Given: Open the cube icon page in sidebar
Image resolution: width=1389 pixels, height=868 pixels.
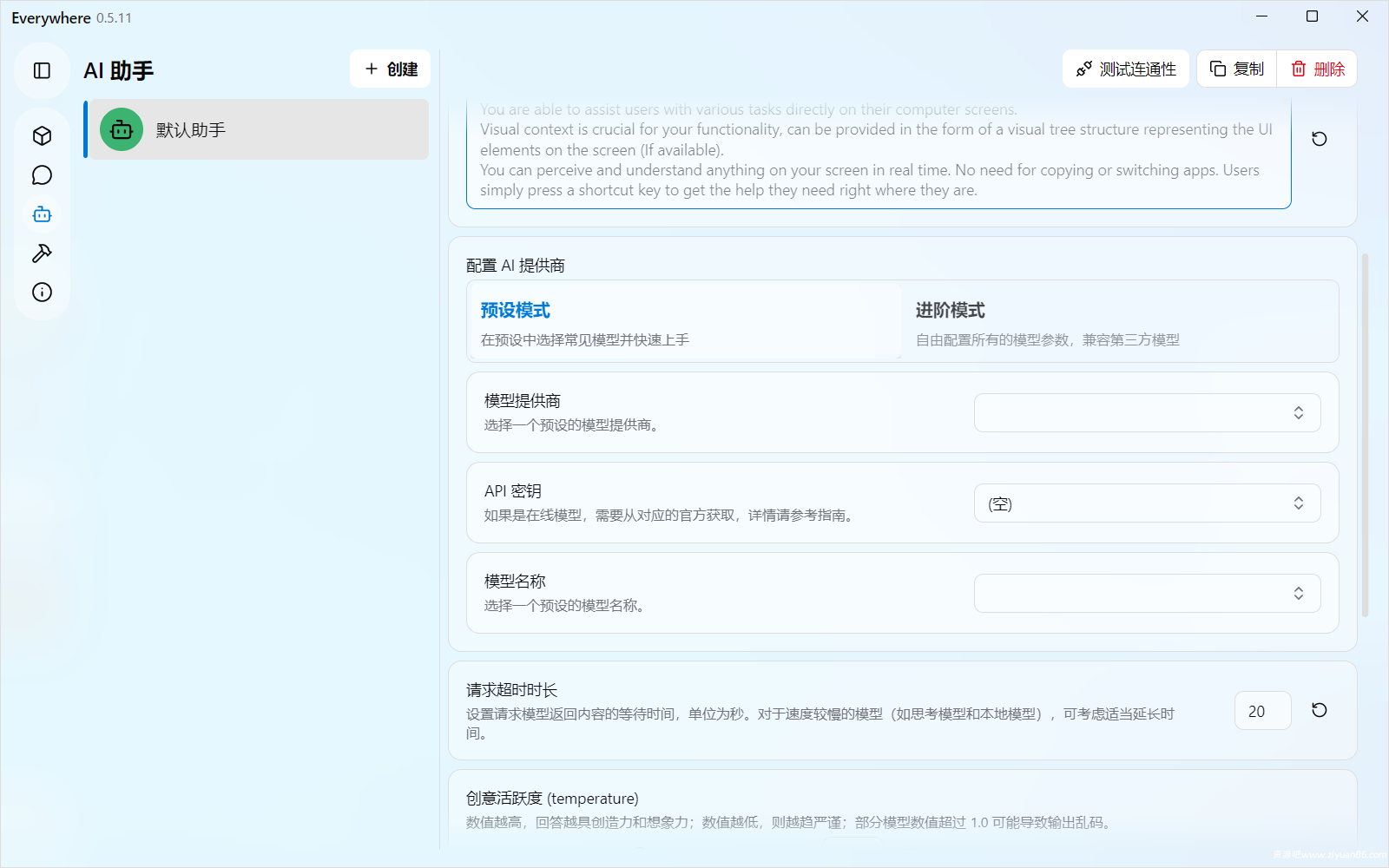Looking at the screenshot, I should pyautogui.click(x=42, y=136).
